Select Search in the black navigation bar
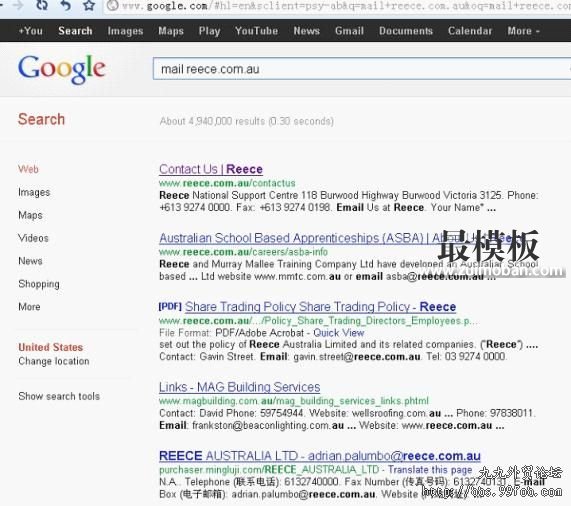This screenshot has height=506, width=571. click(x=75, y=31)
